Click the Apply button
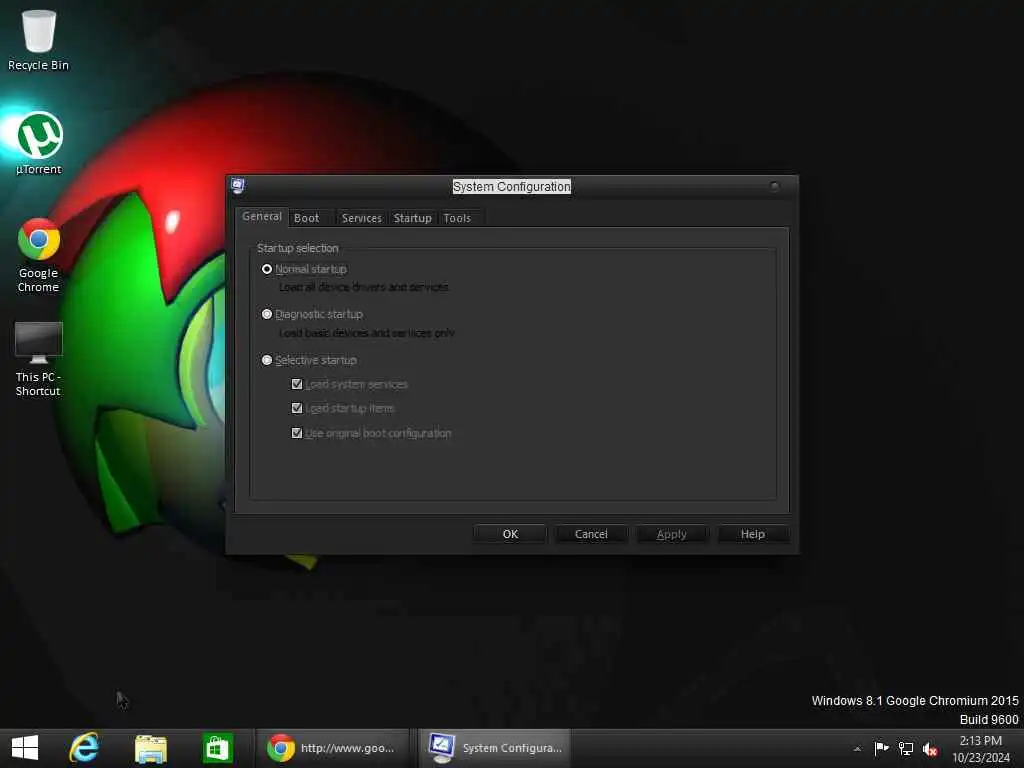This screenshot has width=1024, height=768. [x=671, y=534]
